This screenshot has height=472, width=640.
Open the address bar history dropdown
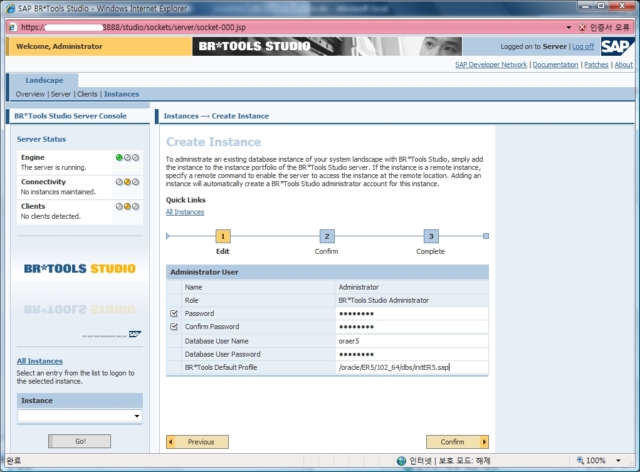click(x=569, y=27)
